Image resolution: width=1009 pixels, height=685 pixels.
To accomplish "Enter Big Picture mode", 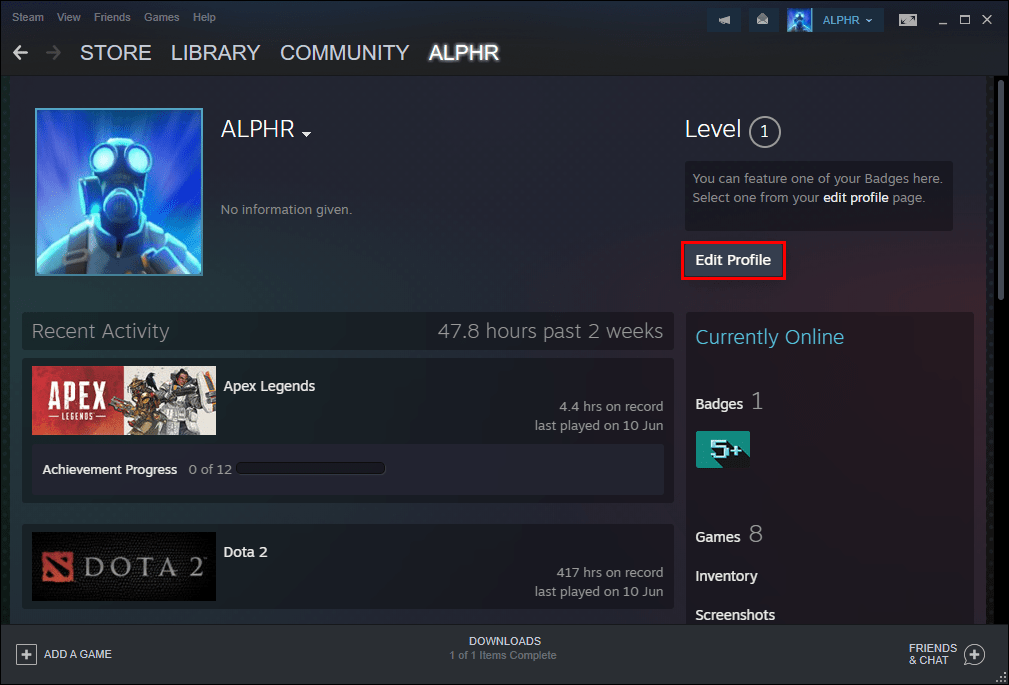I will click(905, 18).
